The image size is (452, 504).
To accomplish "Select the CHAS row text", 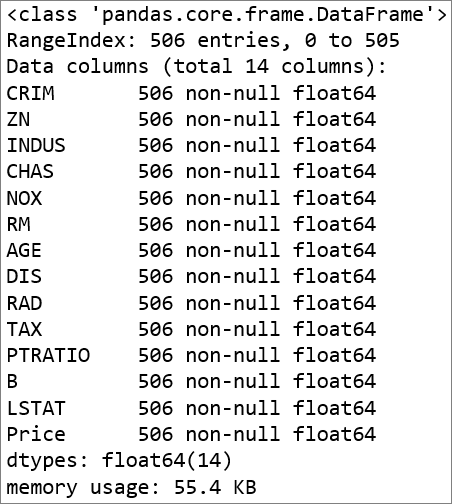I will [x=191, y=172].
